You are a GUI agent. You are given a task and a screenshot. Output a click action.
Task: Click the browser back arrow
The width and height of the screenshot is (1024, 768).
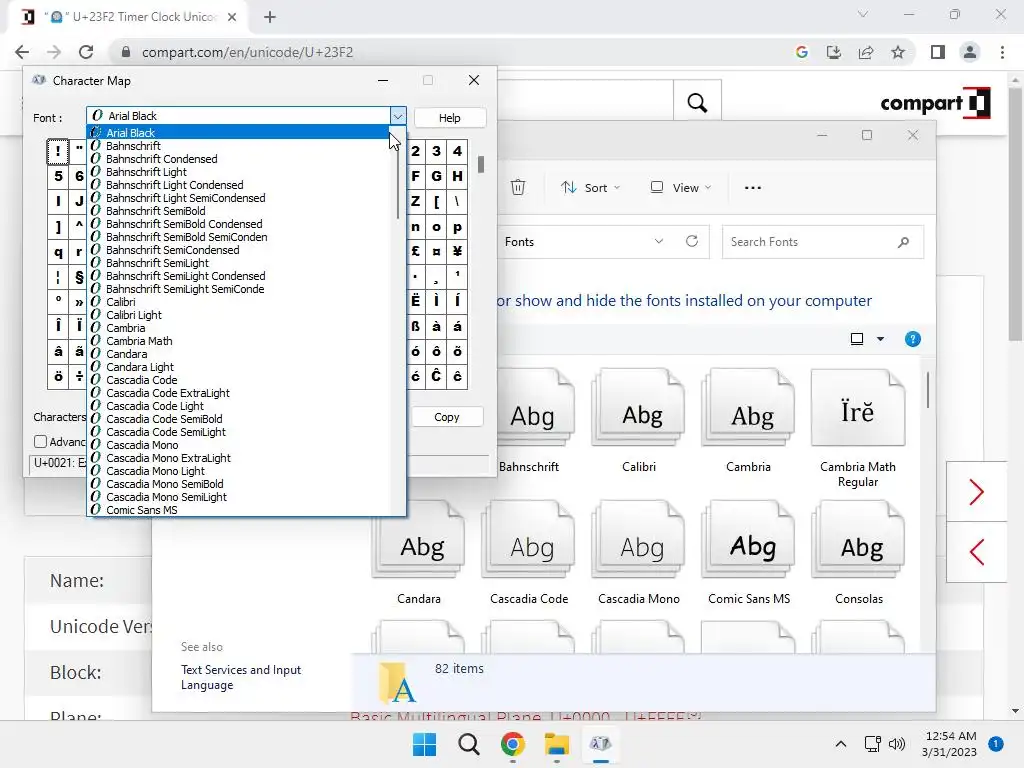[x=22, y=52]
